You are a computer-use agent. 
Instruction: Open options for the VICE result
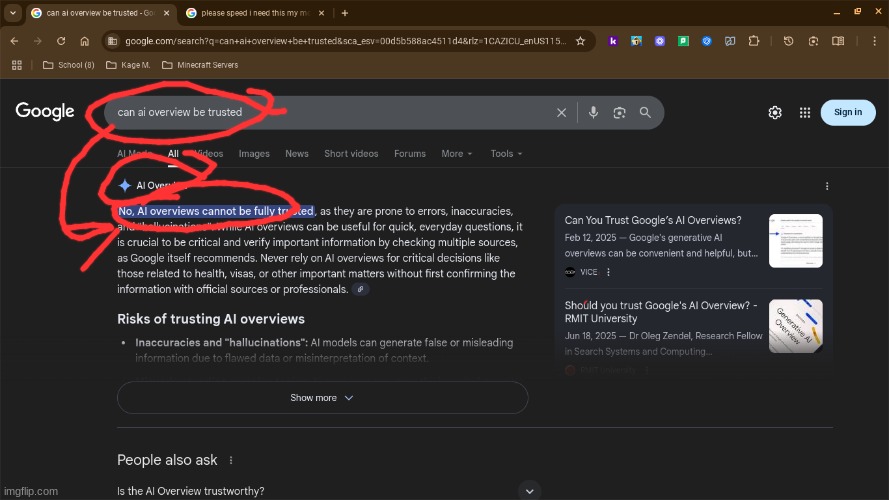[x=608, y=272]
